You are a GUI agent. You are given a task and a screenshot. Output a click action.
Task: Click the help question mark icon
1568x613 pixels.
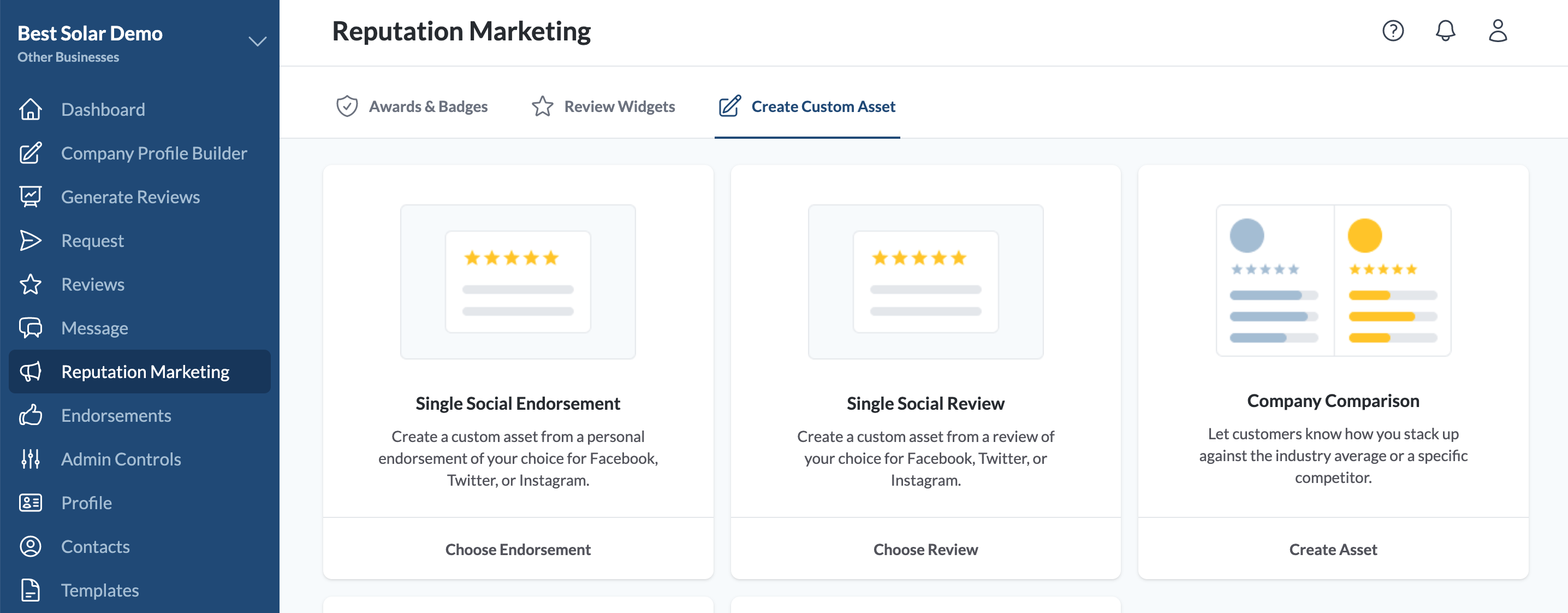click(x=1393, y=31)
